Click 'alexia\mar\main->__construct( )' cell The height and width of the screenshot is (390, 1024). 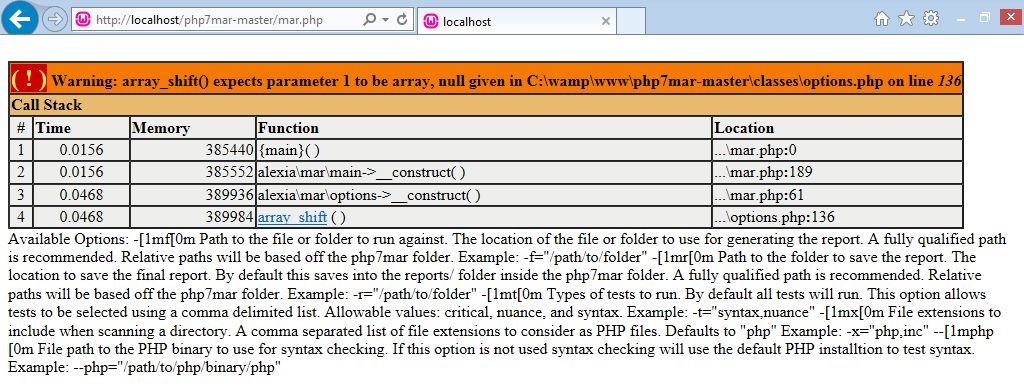pos(483,173)
